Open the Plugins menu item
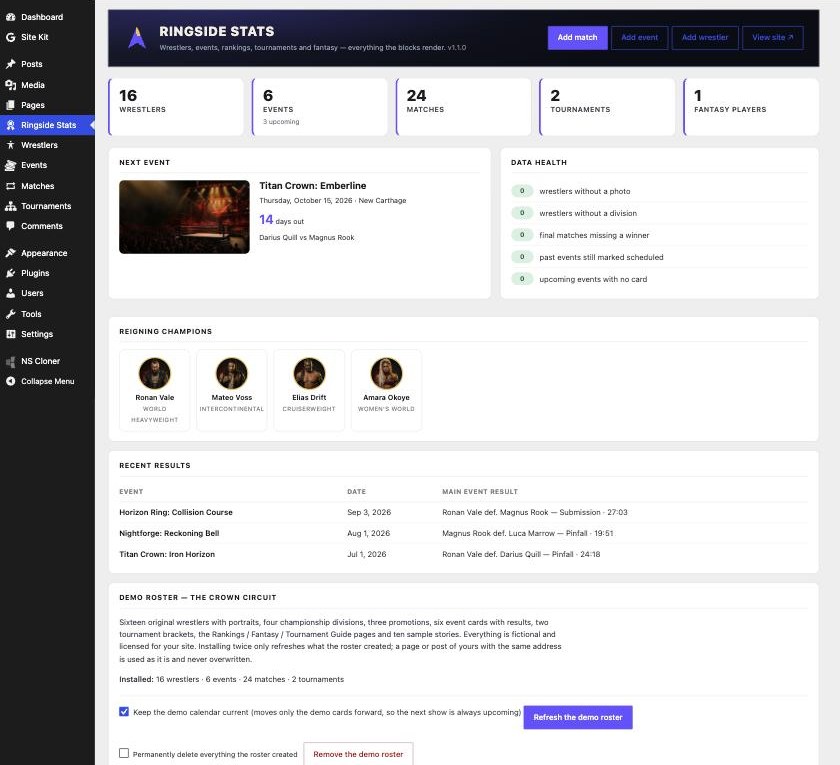 pyautogui.click(x=47, y=273)
